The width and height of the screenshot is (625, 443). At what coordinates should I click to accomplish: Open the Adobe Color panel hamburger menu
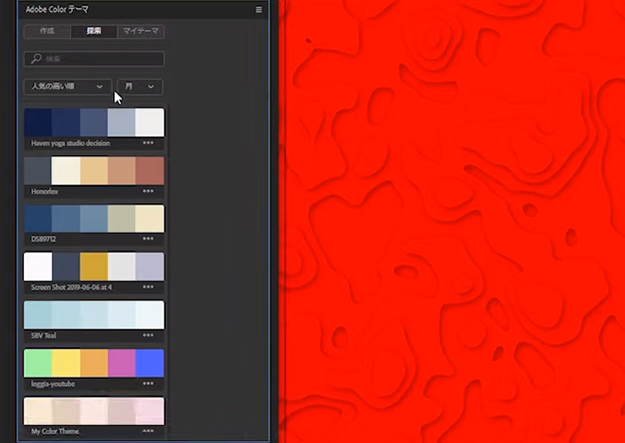pos(259,10)
